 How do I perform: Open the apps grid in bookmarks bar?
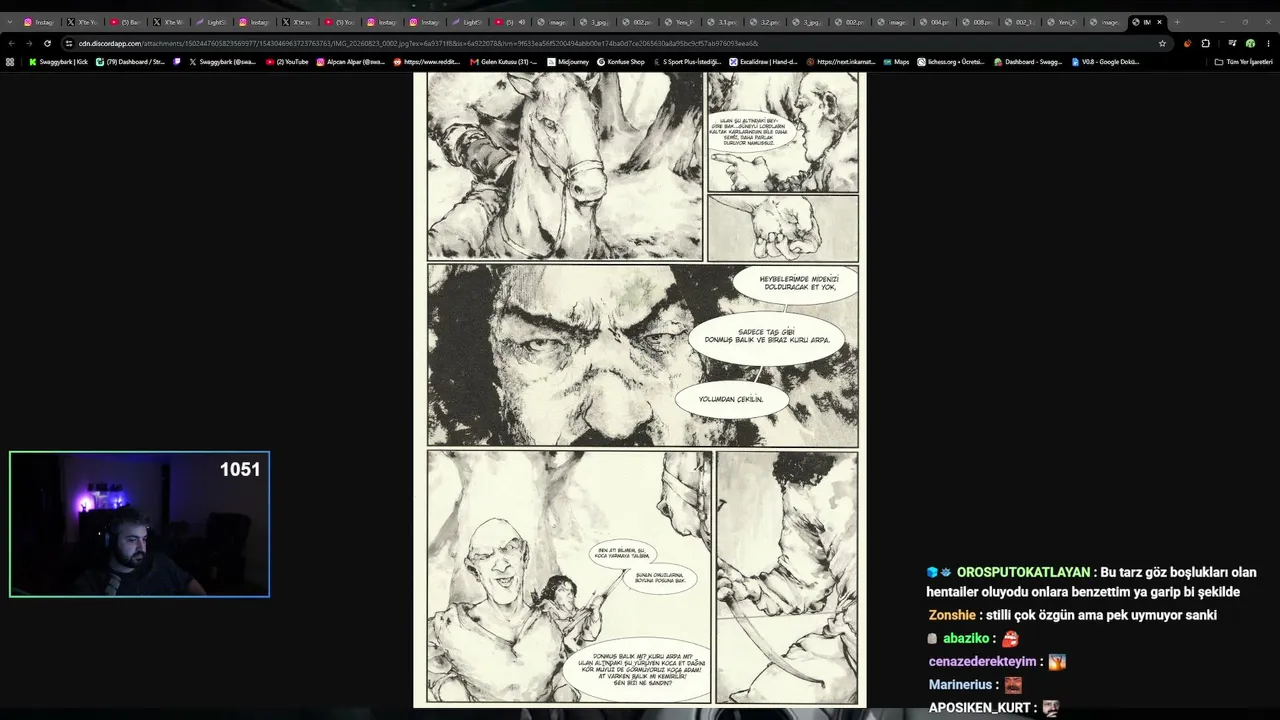(10, 62)
